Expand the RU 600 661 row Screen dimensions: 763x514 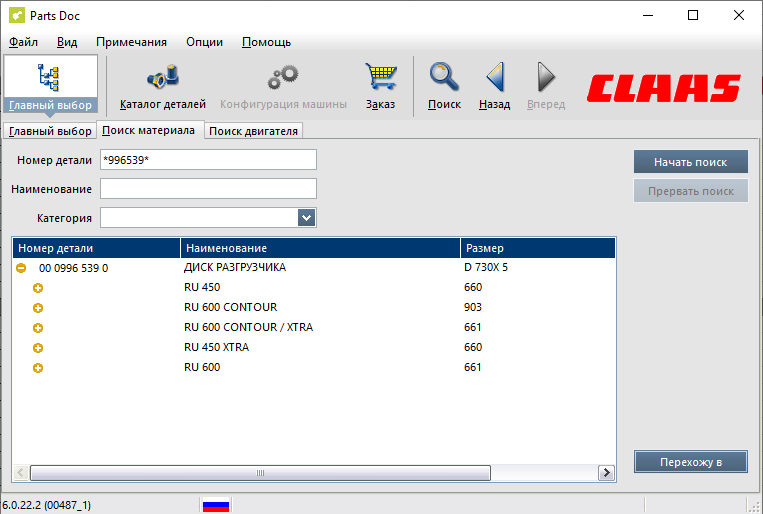click(38, 367)
